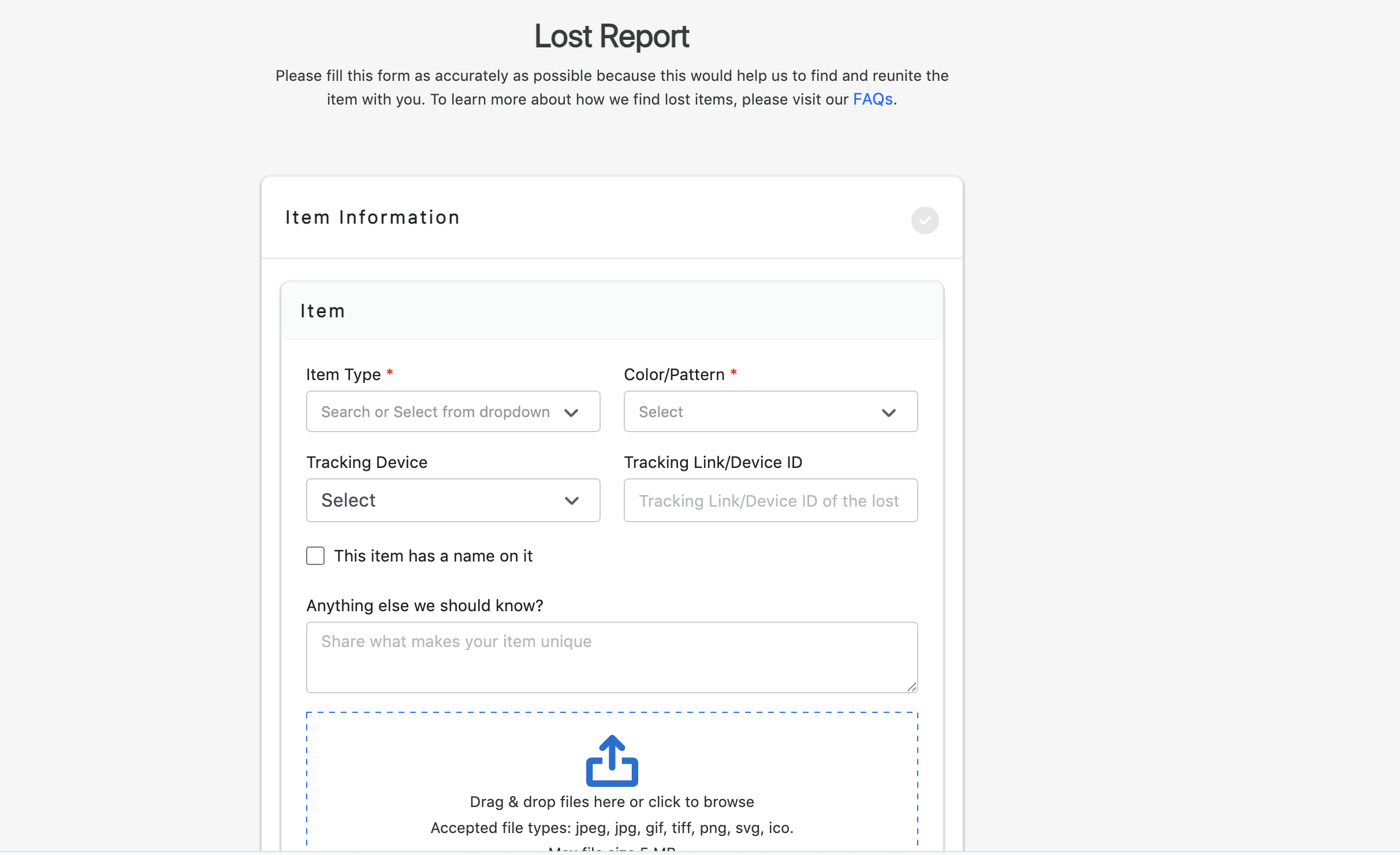Click the Item Type dropdown chevron icon

tap(571, 412)
